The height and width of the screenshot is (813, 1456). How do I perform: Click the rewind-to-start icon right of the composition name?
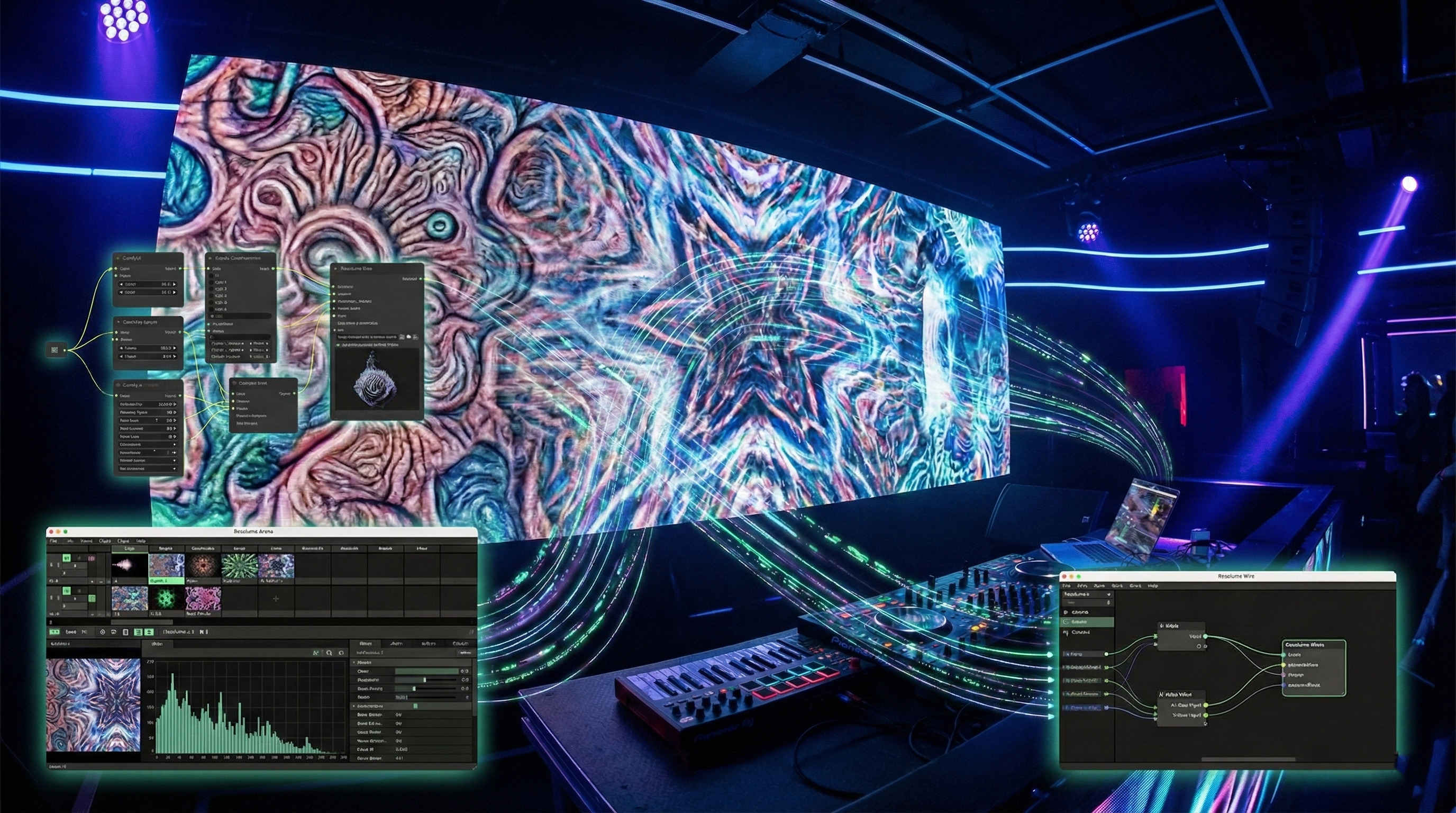202,632
